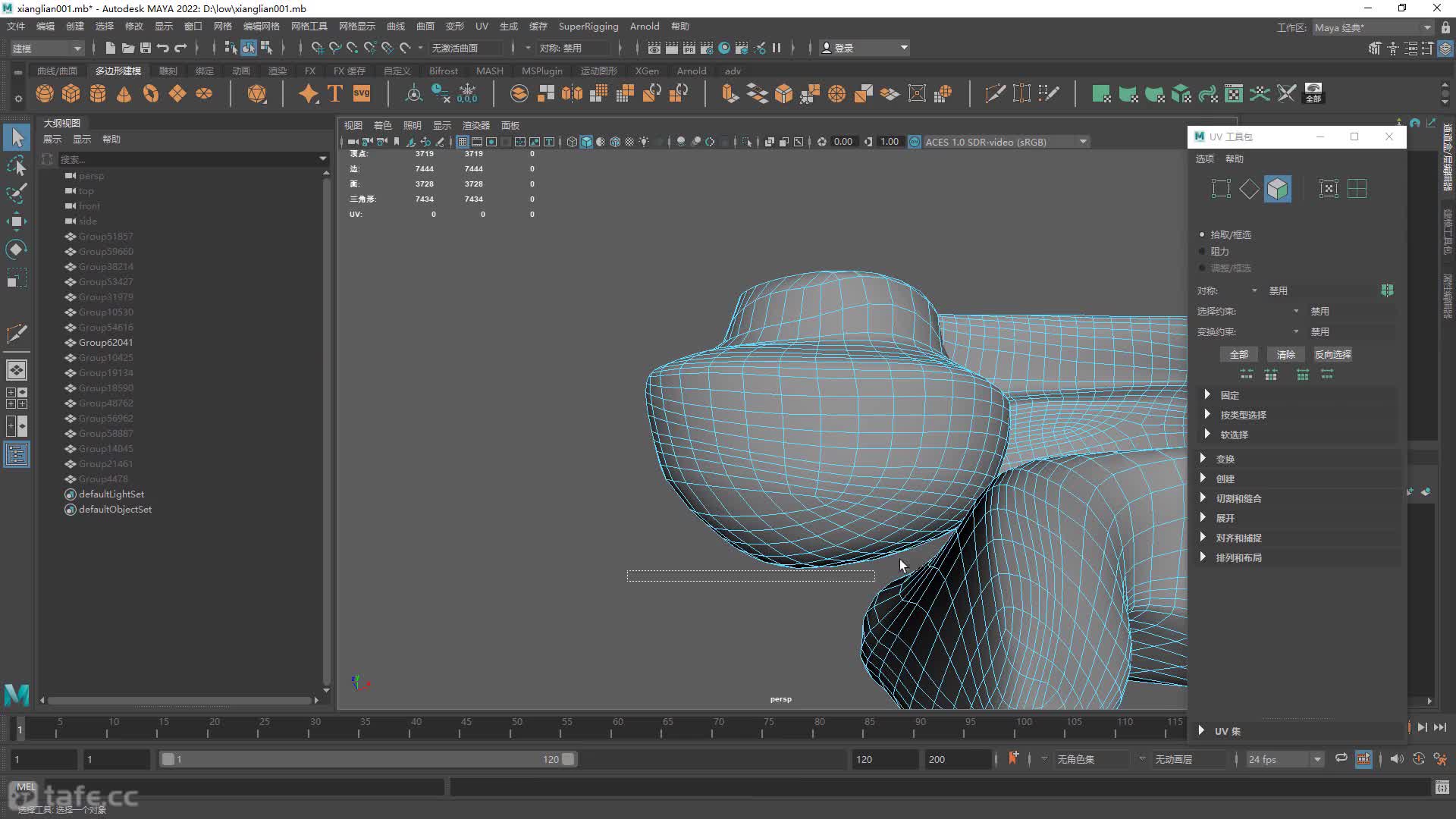Activate the Rotate tool in toolbox
Viewport: 1456px width, 819px height.
(x=16, y=249)
